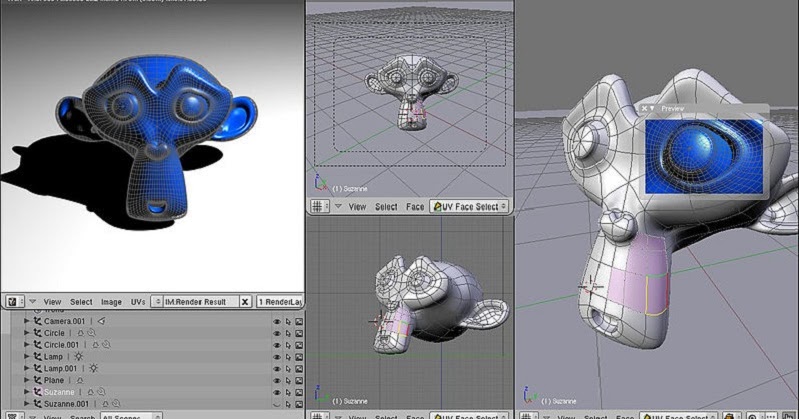Click the Circle object's mesh data icon
The width and height of the screenshot is (799, 419).
point(81,333)
